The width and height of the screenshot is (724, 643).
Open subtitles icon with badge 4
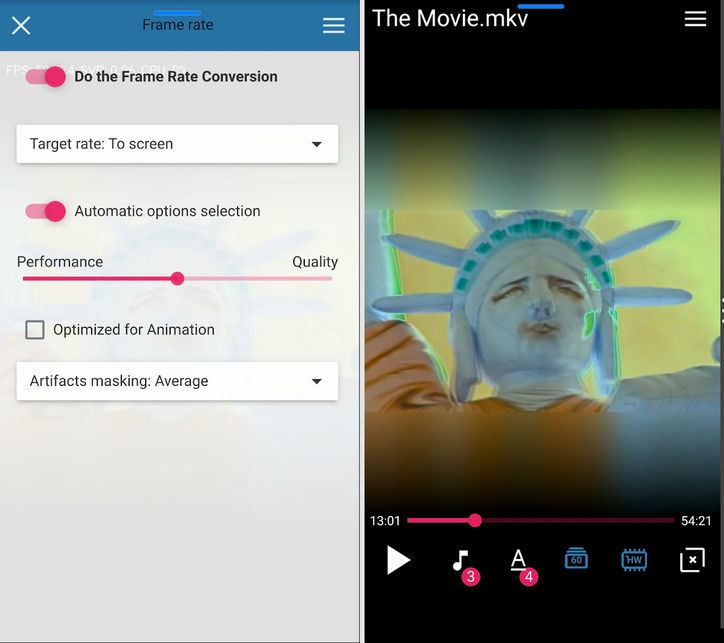523,566
